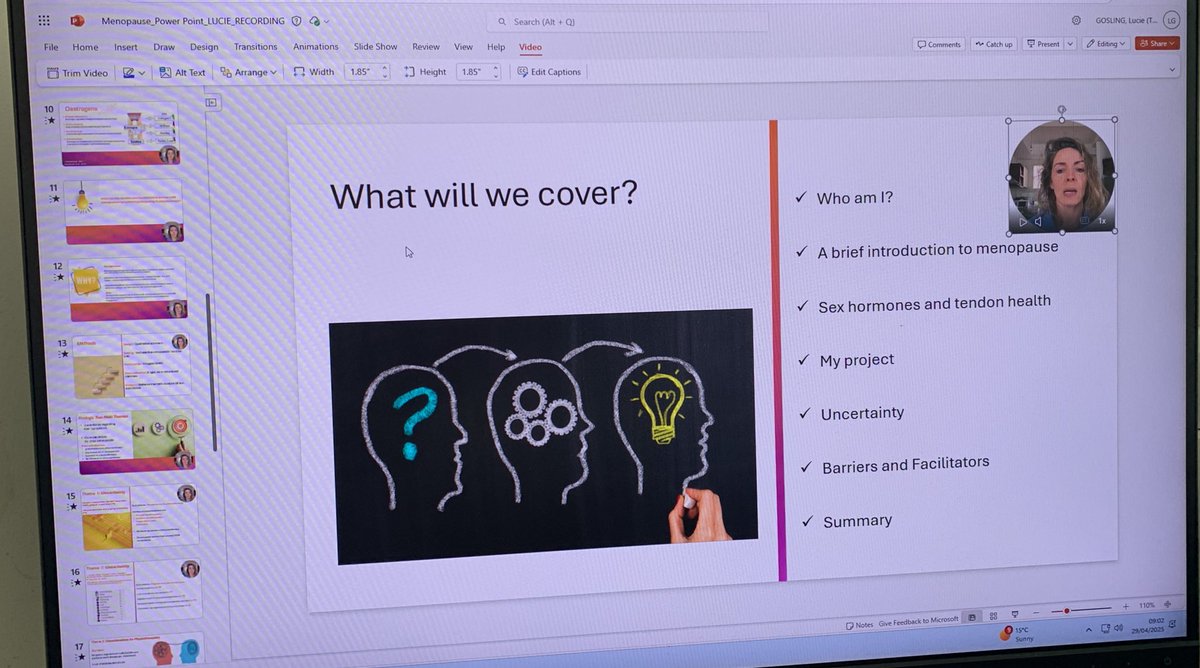This screenshot has width=1200, height=668.
Task: Mute the embedded video volume icon
Action: point(1038,222)
